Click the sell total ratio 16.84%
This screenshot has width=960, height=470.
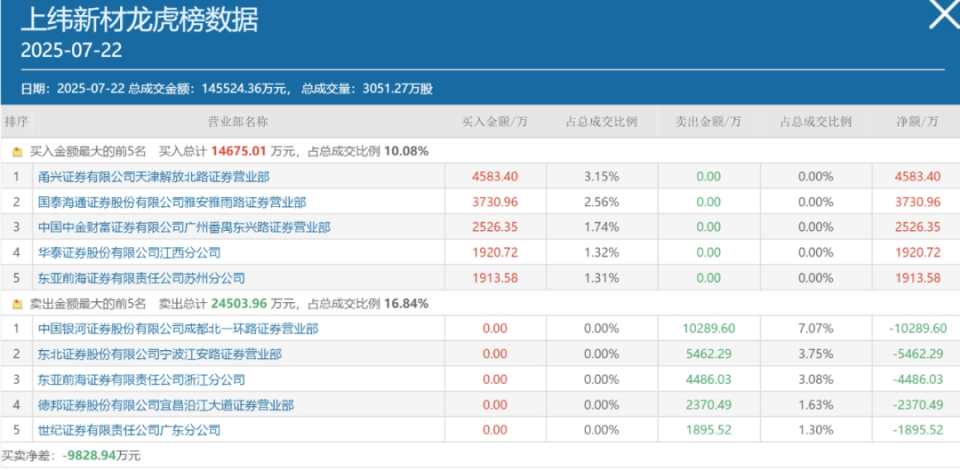[407, 303]
